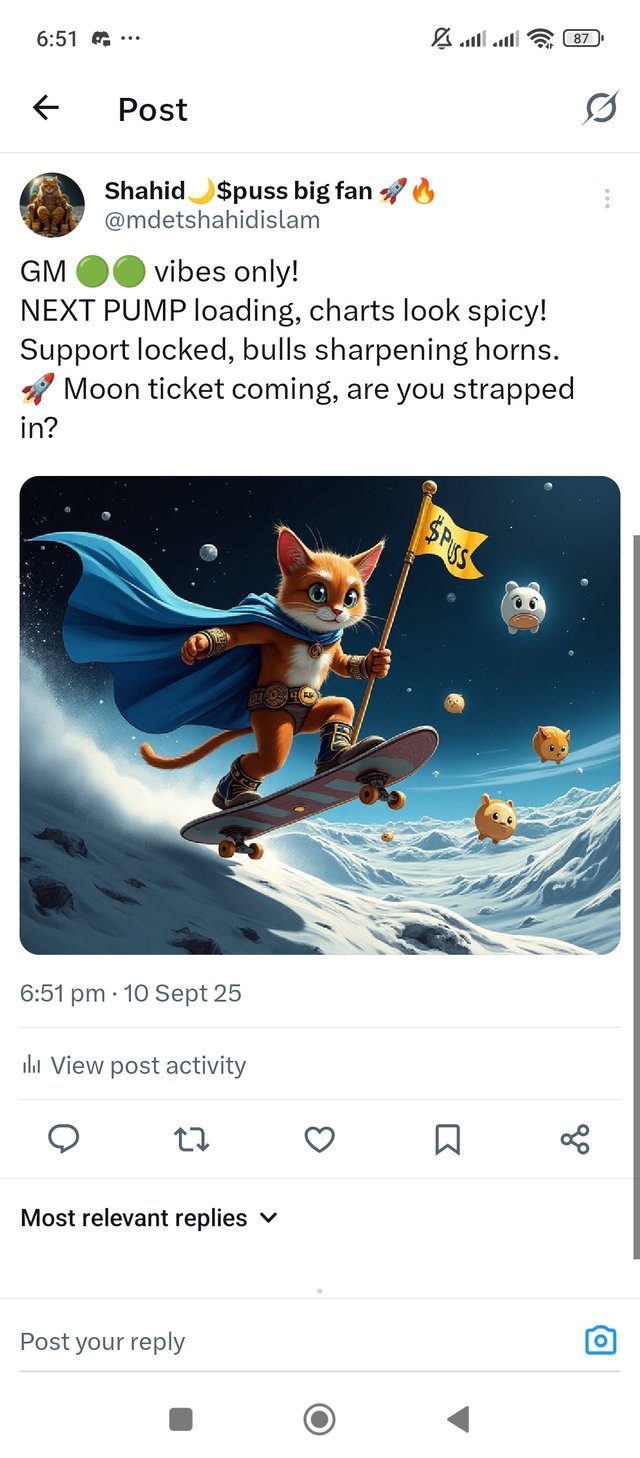The image size is (640, 1458).
Task: Tap the back arrow
Action: coord(46,108)
